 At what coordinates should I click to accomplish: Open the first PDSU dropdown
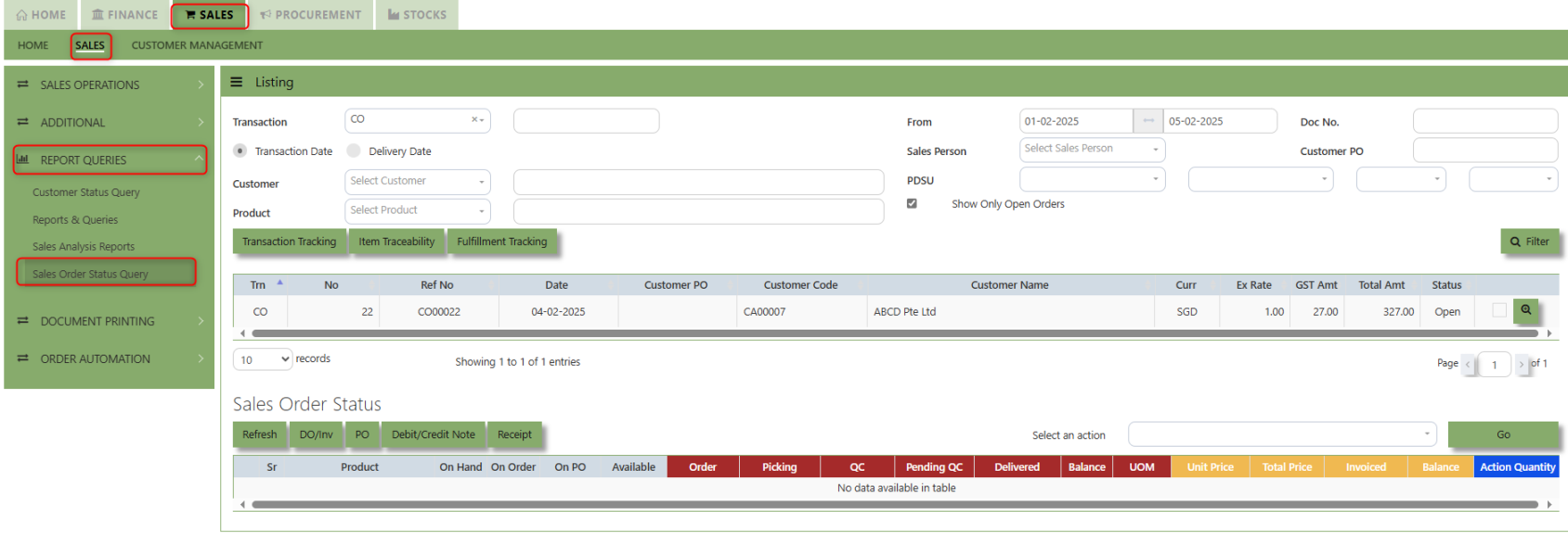(x=1092, y=179)
